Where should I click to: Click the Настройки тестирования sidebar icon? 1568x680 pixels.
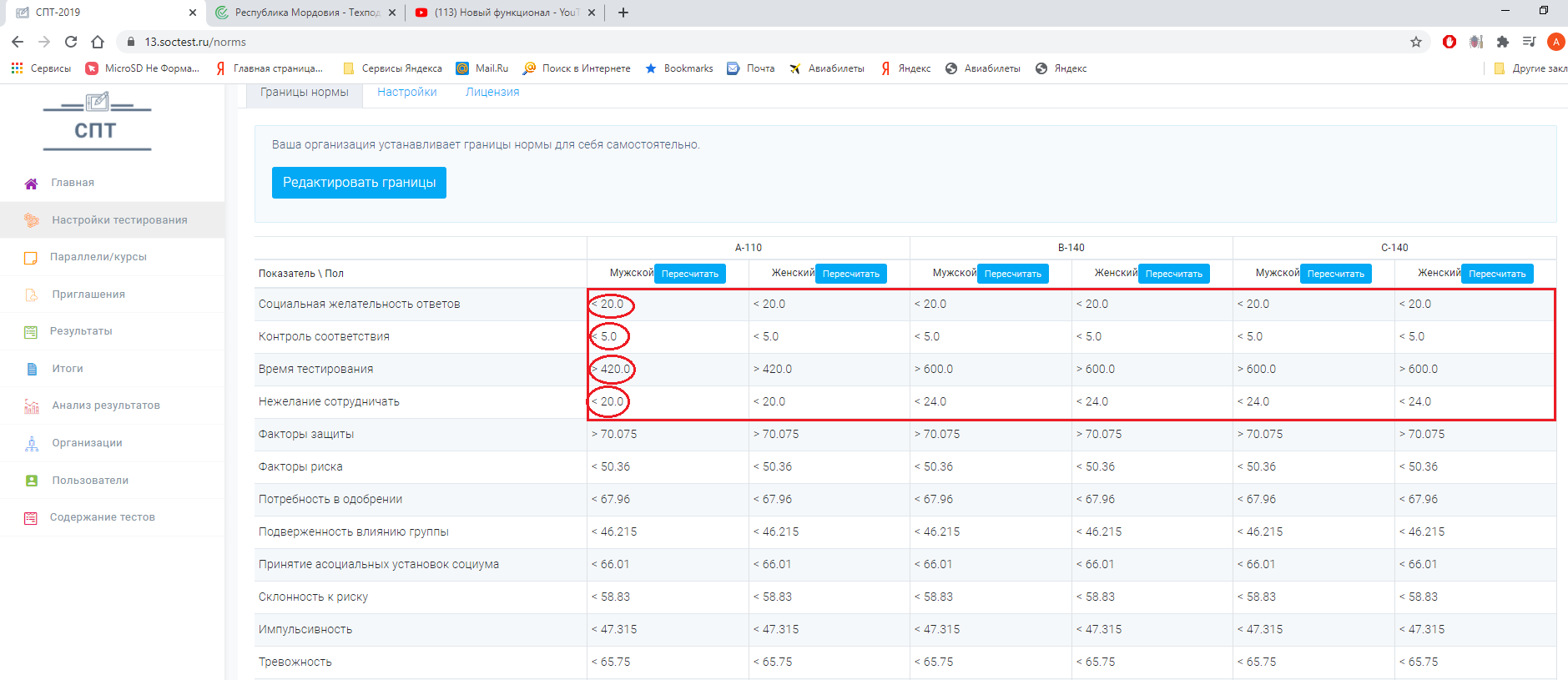click(32, 220)
